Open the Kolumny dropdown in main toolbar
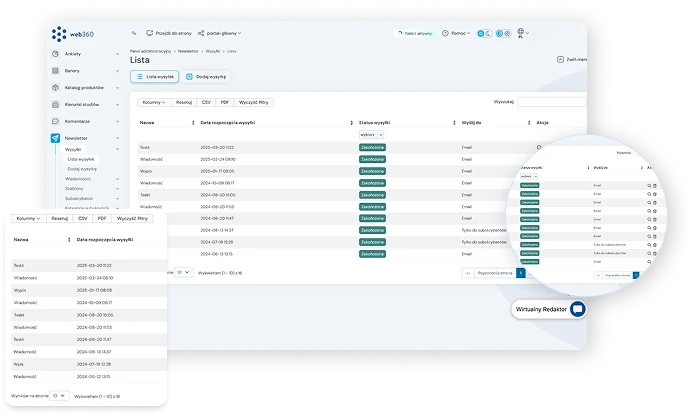This screenshot has width=696, height=415. [153, 102]
